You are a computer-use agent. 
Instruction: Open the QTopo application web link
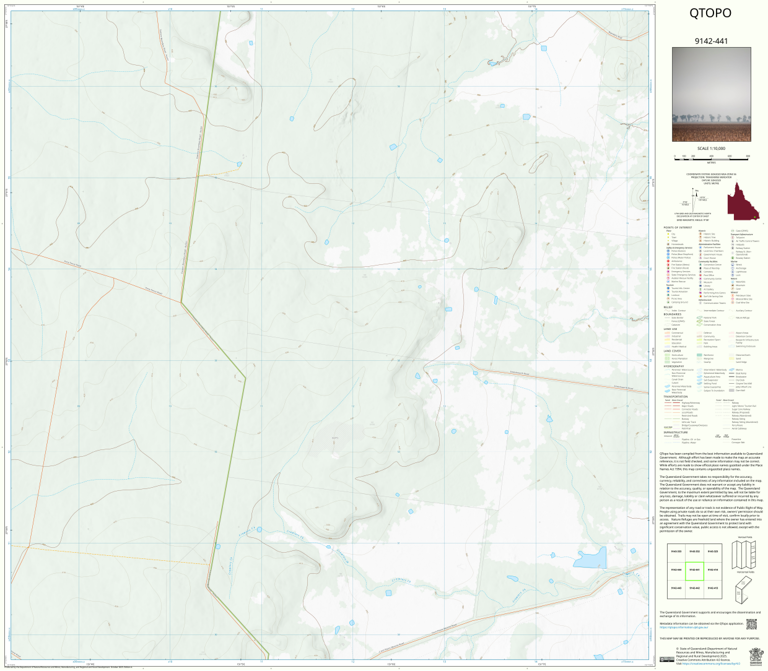point(683,627)
